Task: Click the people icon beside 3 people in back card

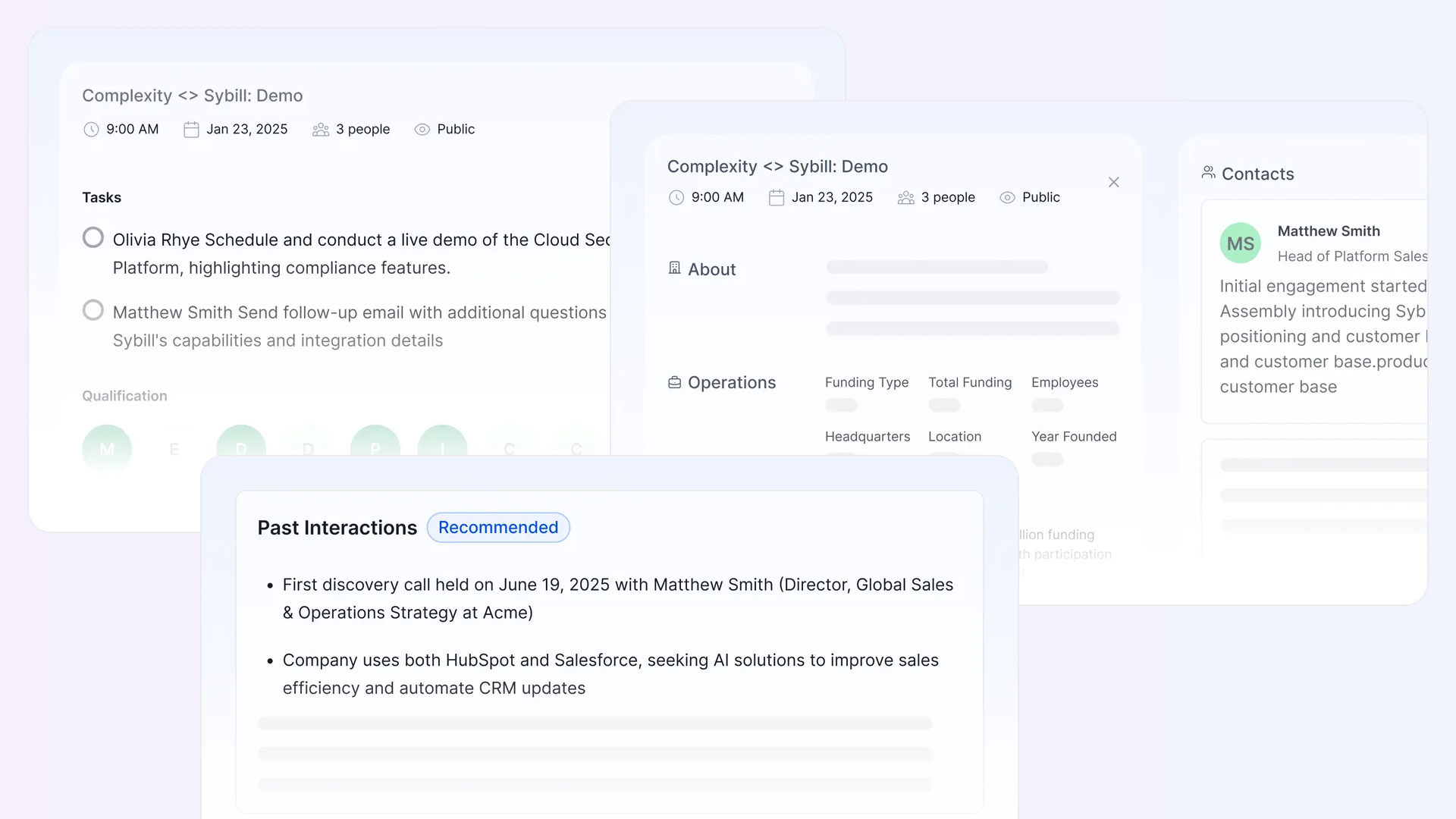Action: (321, 130)
